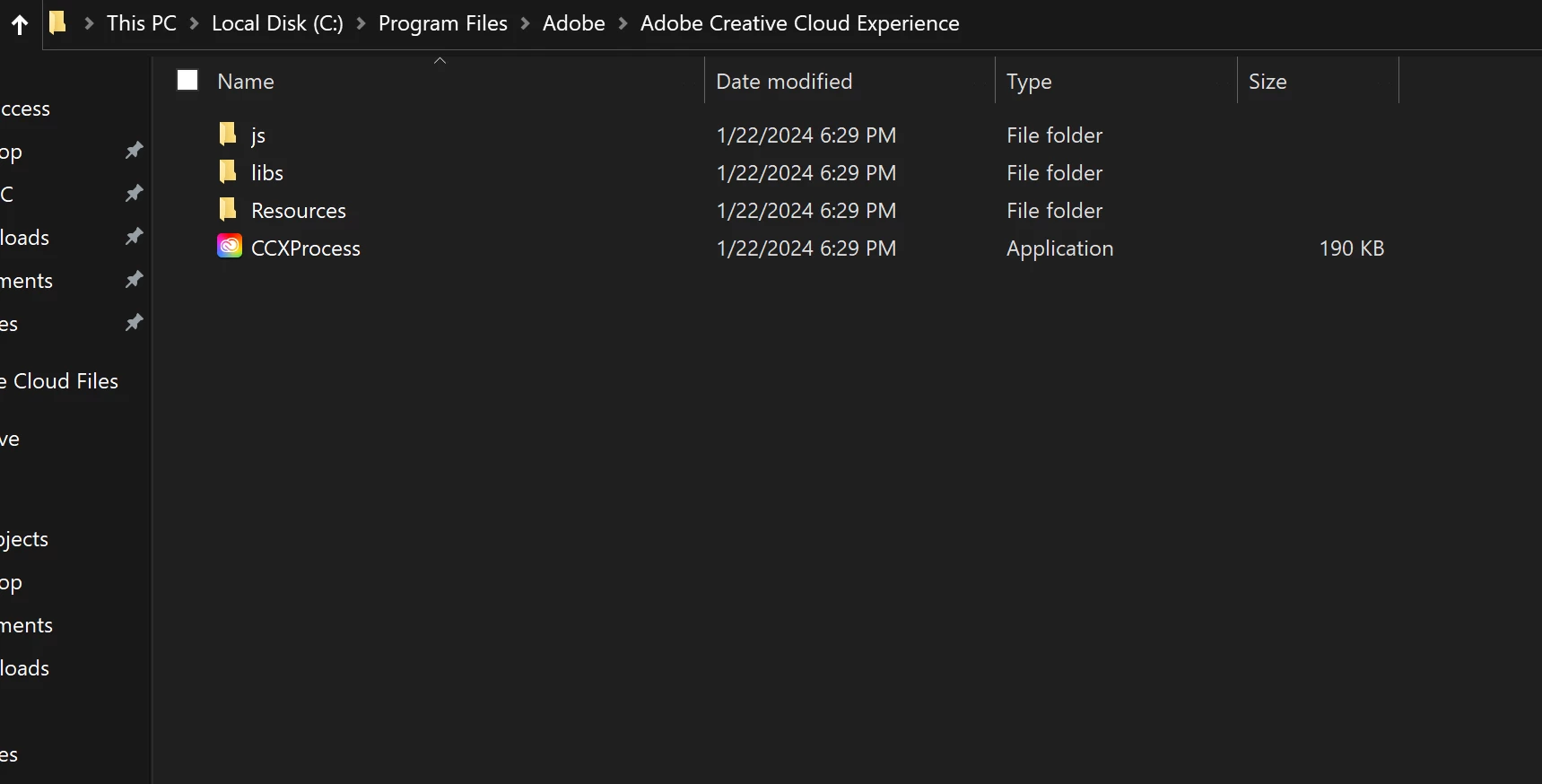
Task: Click the date modified of CCXProcess
Action: tap(806, 248)
